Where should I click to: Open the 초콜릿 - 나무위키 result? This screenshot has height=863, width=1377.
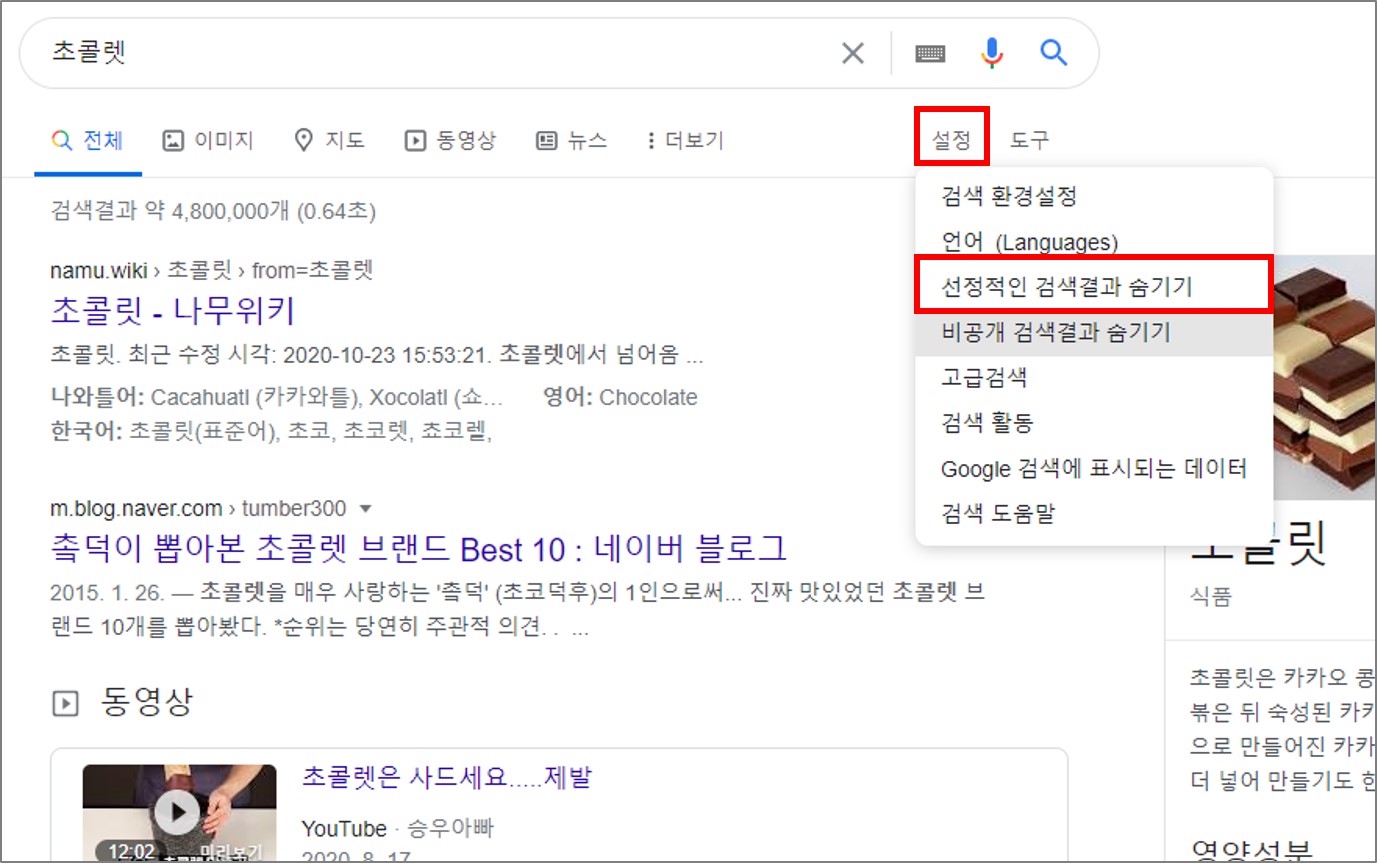point(172,311)
